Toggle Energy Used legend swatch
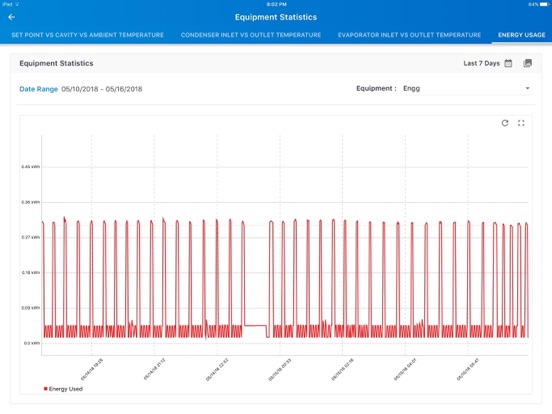 point(45,389)
